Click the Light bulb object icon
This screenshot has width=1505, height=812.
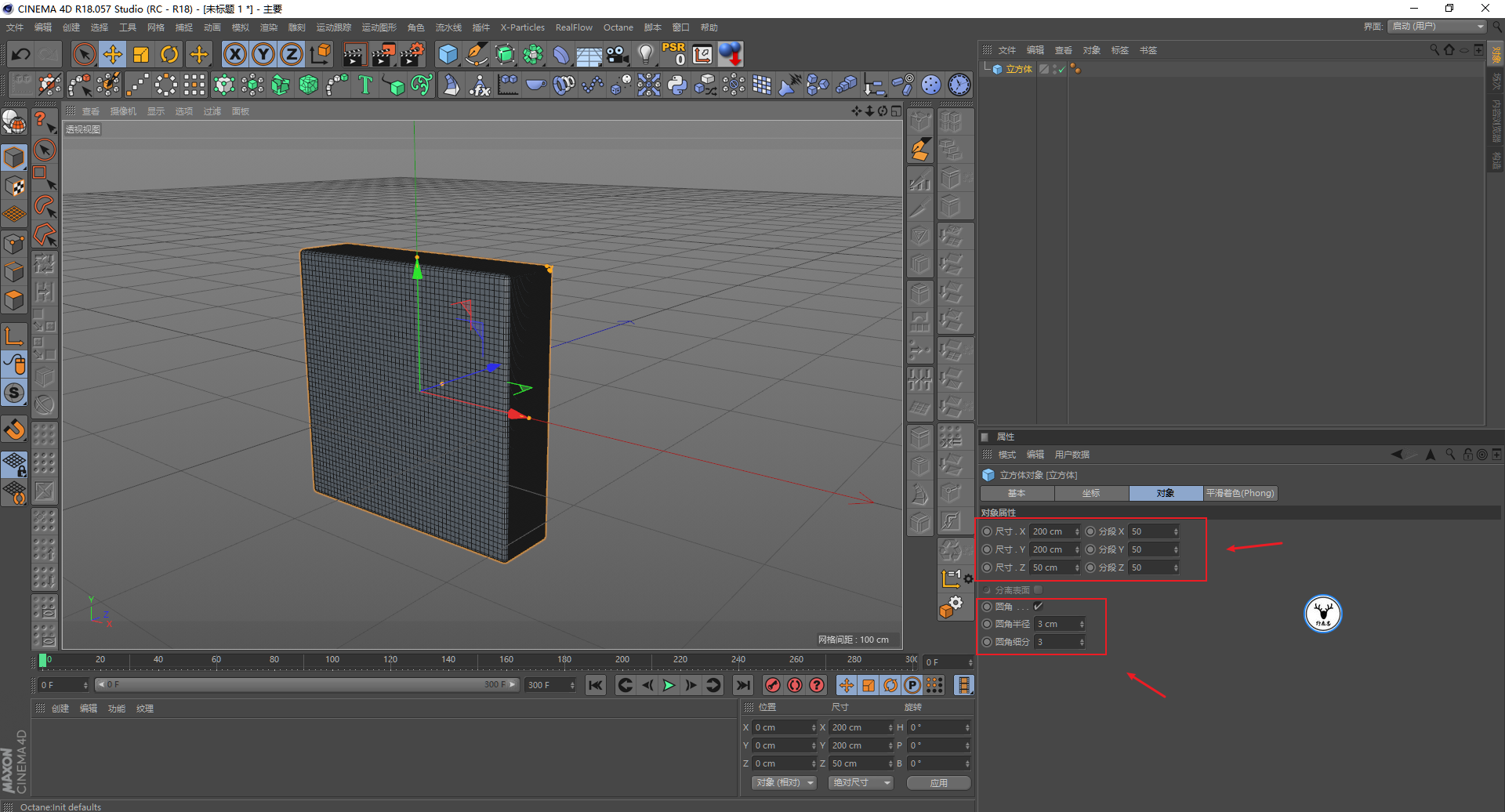pos(646,54)
